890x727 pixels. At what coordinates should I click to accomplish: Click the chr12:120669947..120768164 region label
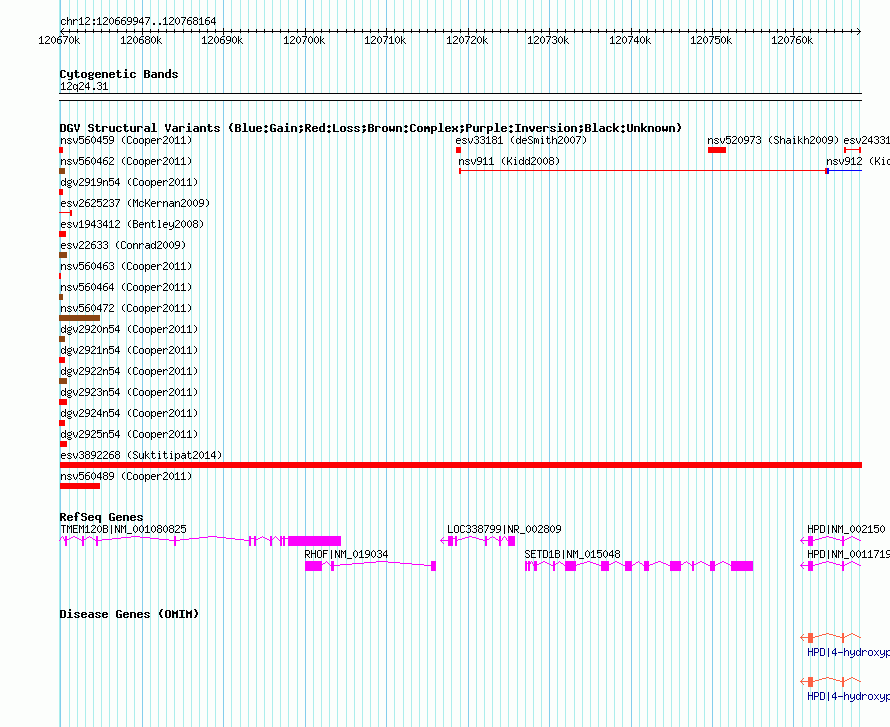tap(138, 21)
